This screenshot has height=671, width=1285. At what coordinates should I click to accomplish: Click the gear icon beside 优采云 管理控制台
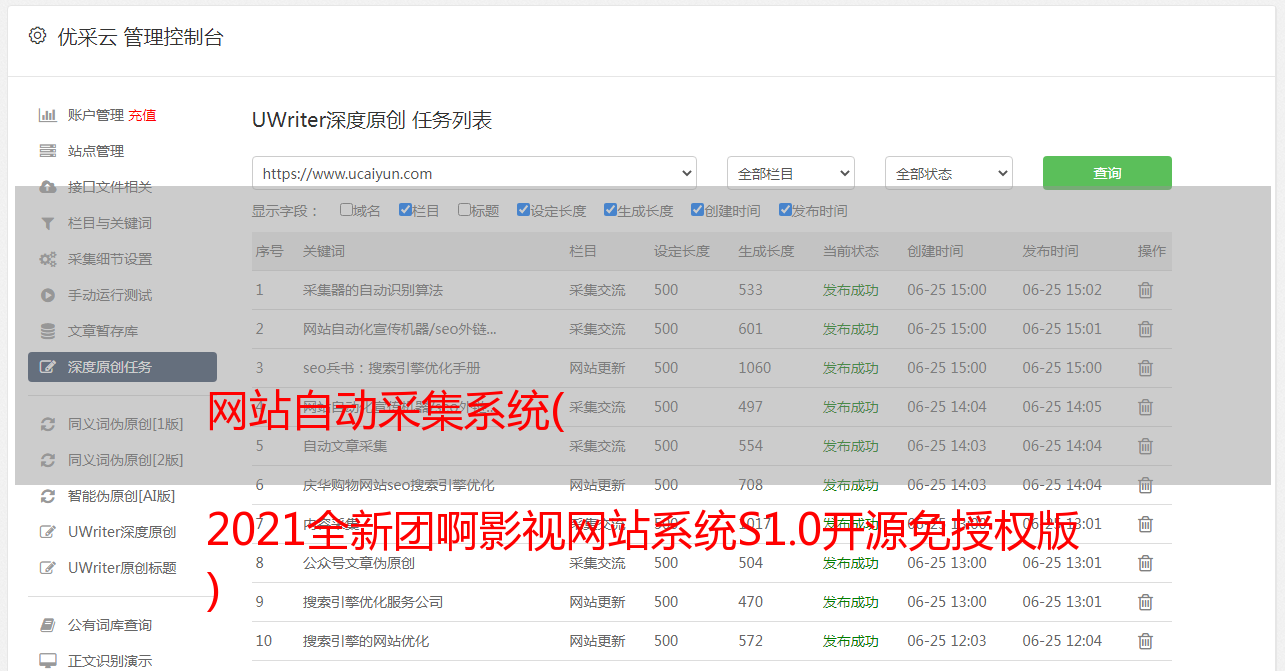pyautogui.click(x=37, y=36)
